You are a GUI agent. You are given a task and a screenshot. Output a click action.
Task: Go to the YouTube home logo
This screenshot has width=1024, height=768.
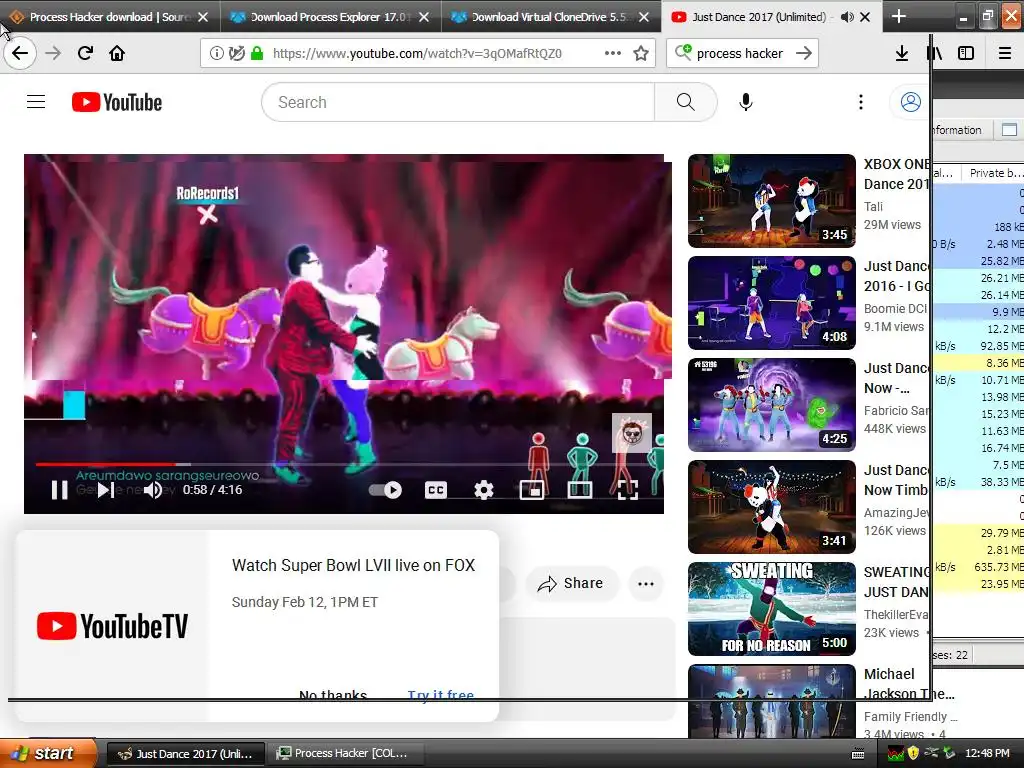click(x=117, y=102)
